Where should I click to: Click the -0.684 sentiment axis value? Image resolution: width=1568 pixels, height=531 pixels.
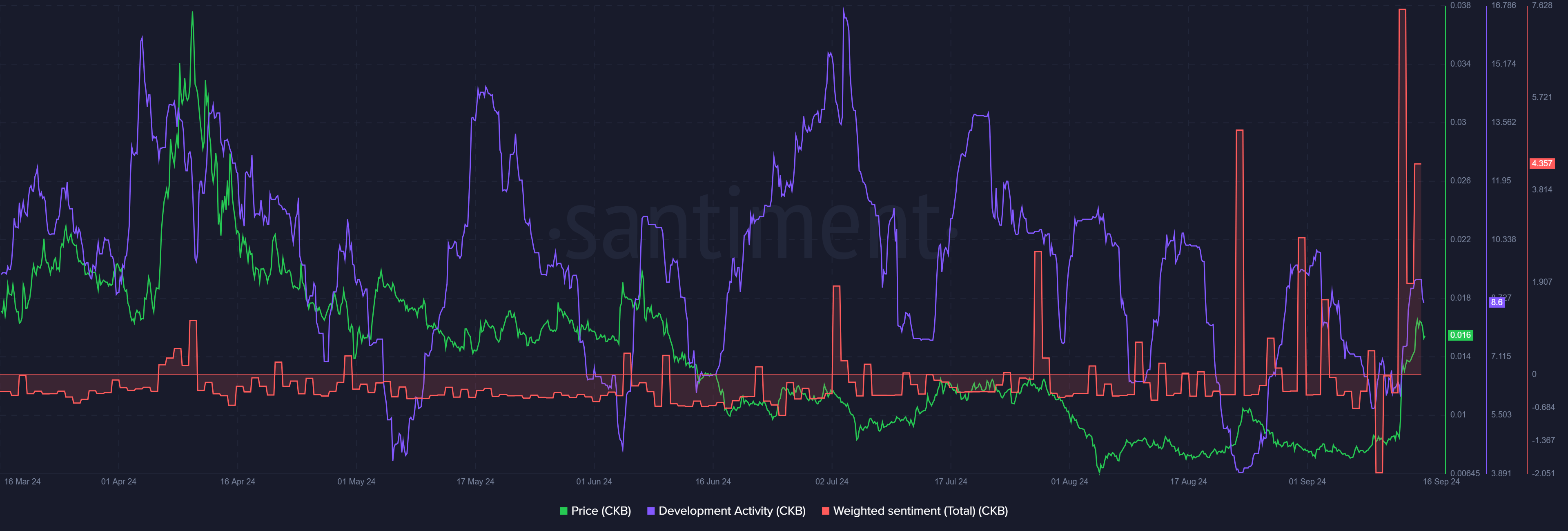coord(1543,407)
